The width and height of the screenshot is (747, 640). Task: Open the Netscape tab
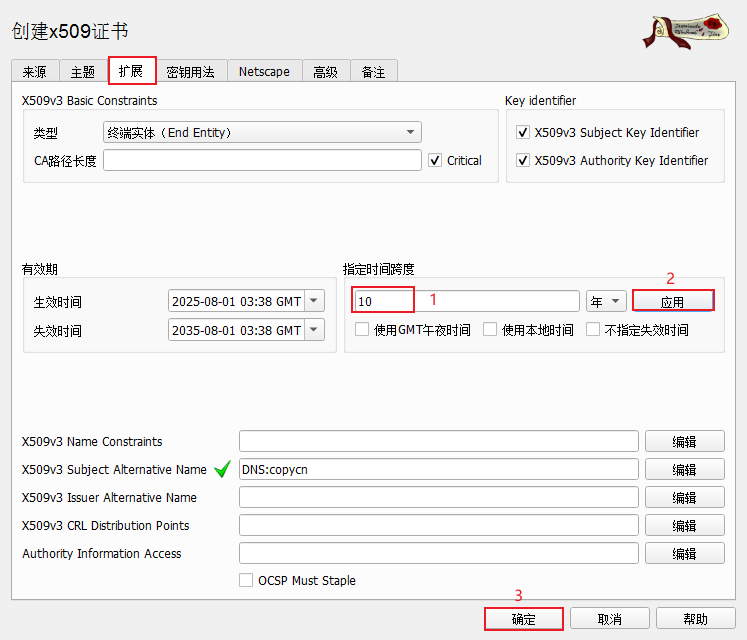tap(264, 71)
